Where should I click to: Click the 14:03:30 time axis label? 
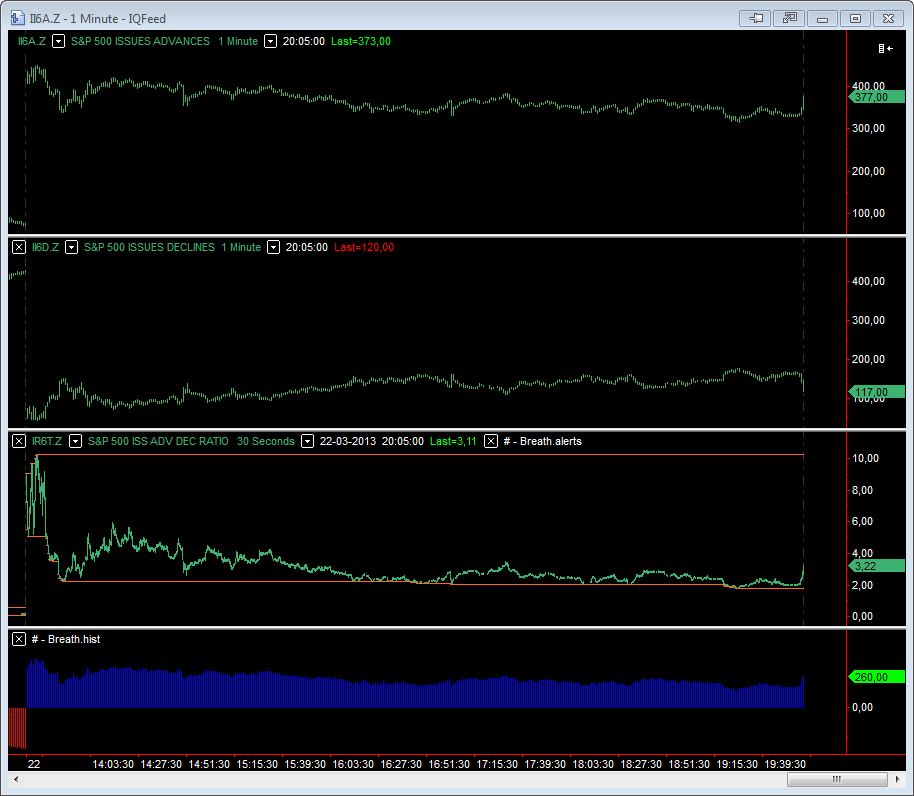[x=113, y=764]
